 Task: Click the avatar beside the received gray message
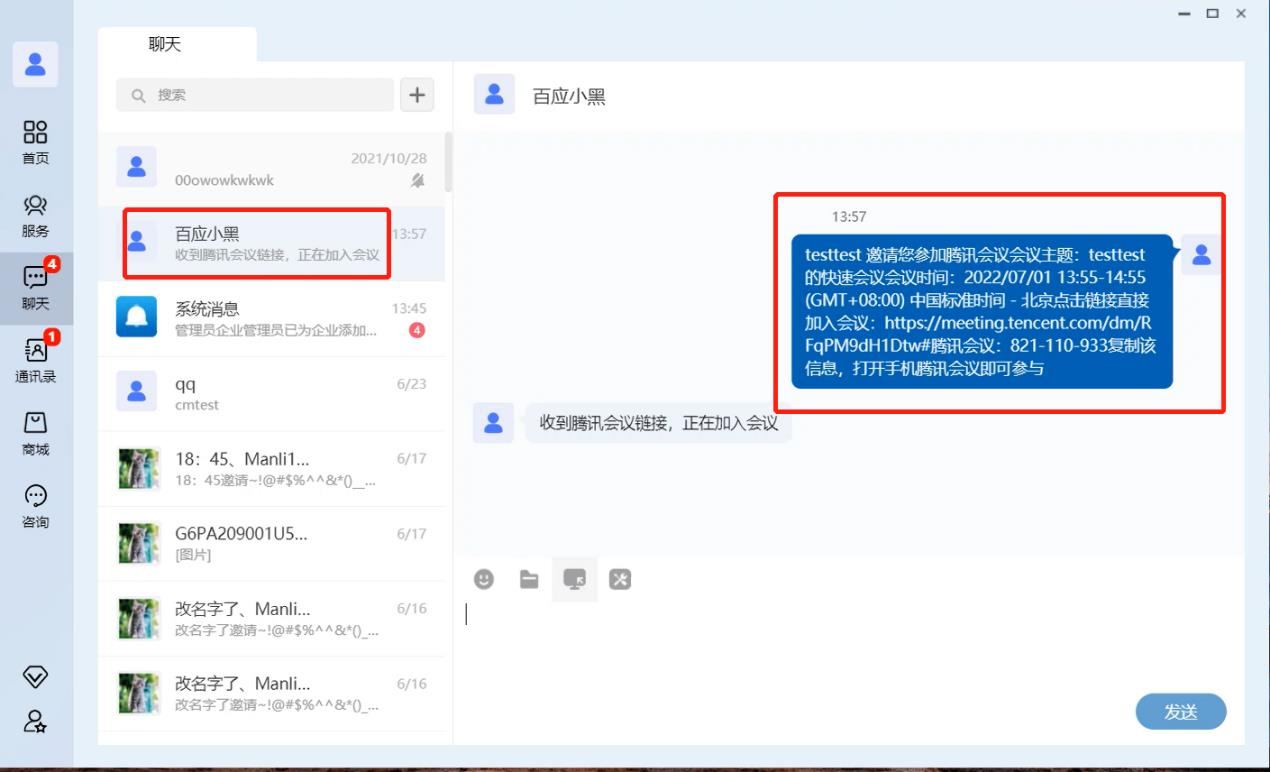click(x=493, y=423)
